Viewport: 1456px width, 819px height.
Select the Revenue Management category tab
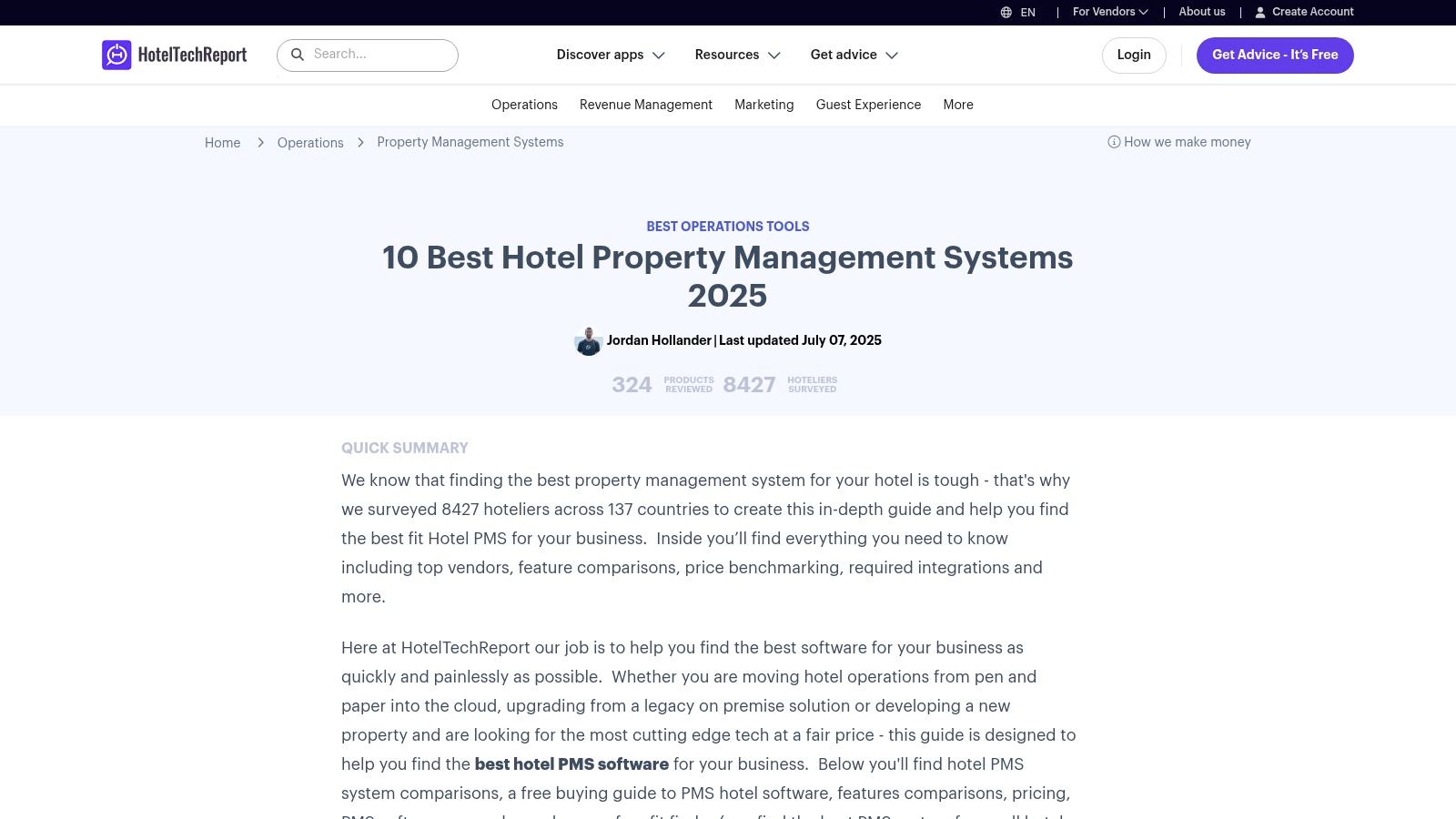pyautogui.click(x=646, y=105)
